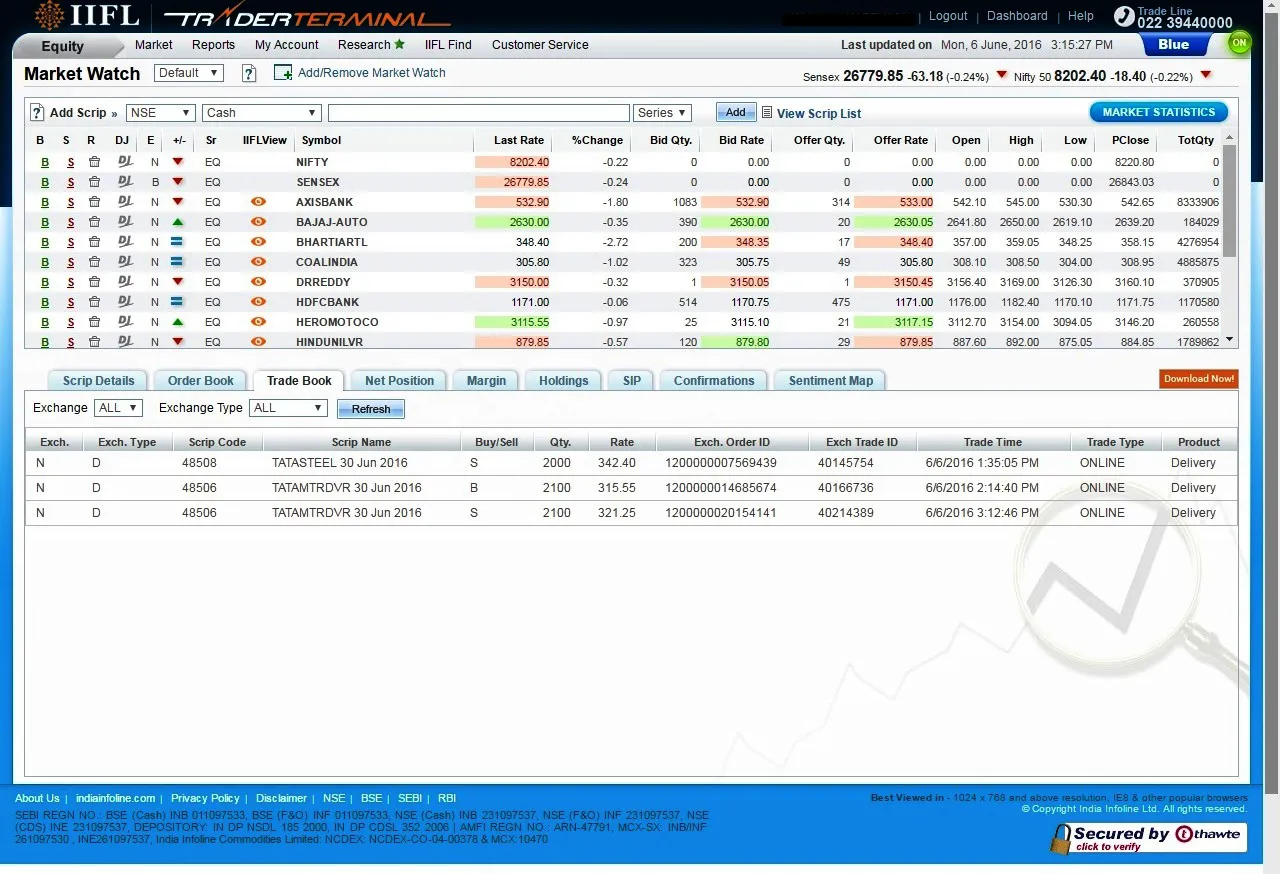This screenshot has width=1280, height=874.
Task: Click the Add/Remove Market Watch plus icon
Action: point(283,73)
